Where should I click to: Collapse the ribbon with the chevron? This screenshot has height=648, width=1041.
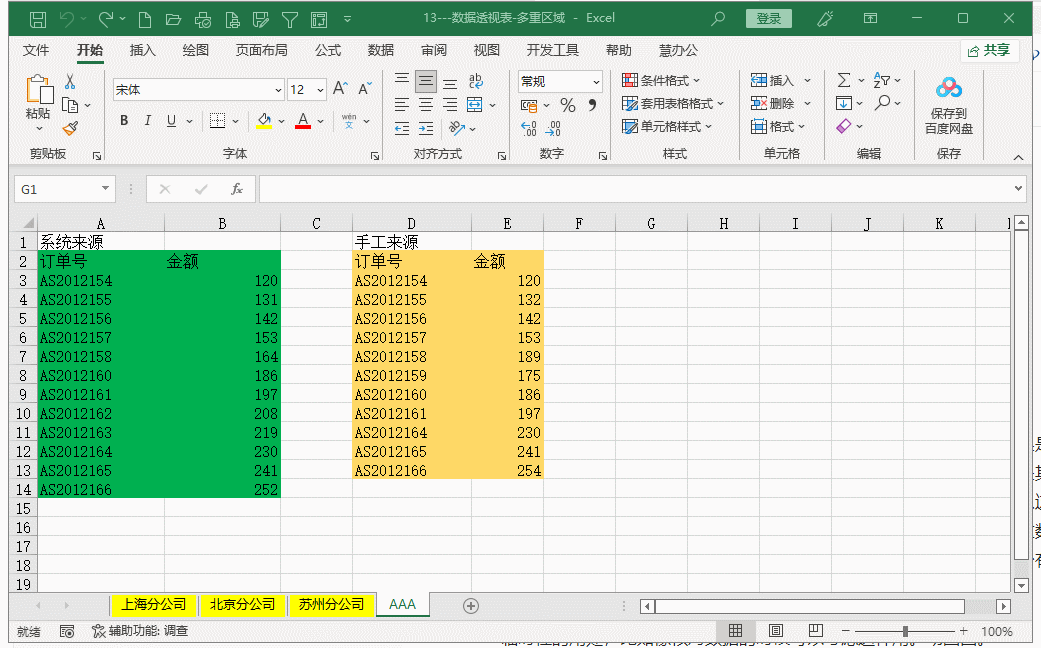[1018, 157]
